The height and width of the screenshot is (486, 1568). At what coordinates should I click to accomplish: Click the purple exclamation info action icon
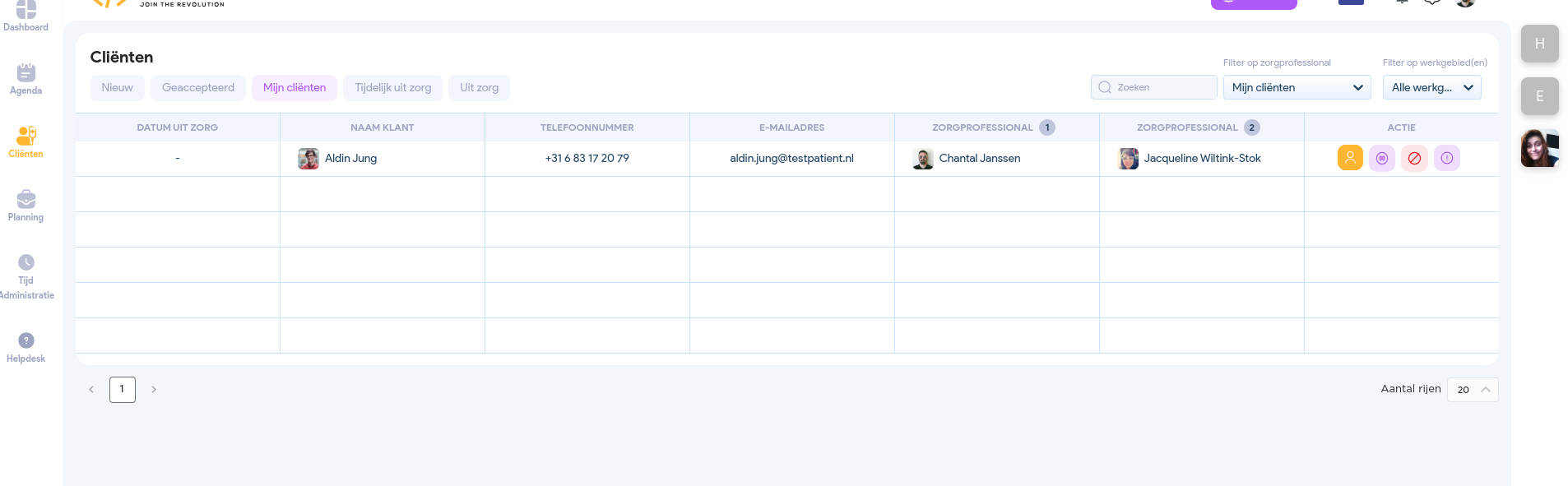[1446, 158]
